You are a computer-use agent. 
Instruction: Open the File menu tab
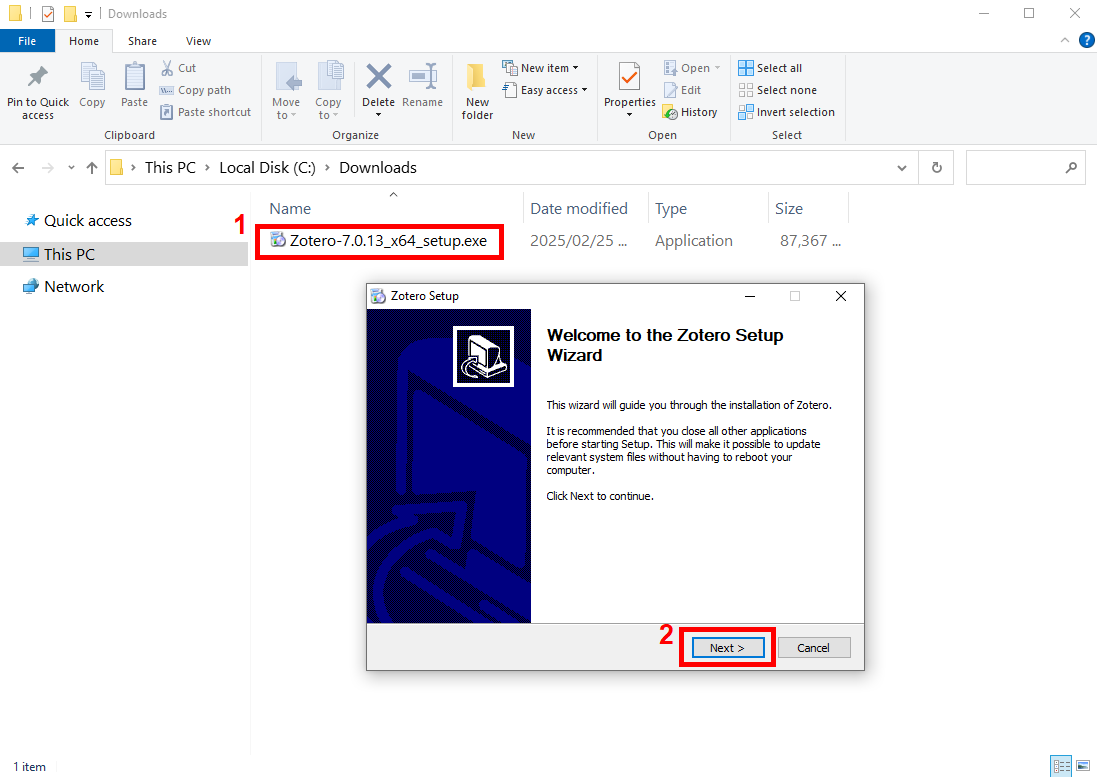(x=27, y=41)
